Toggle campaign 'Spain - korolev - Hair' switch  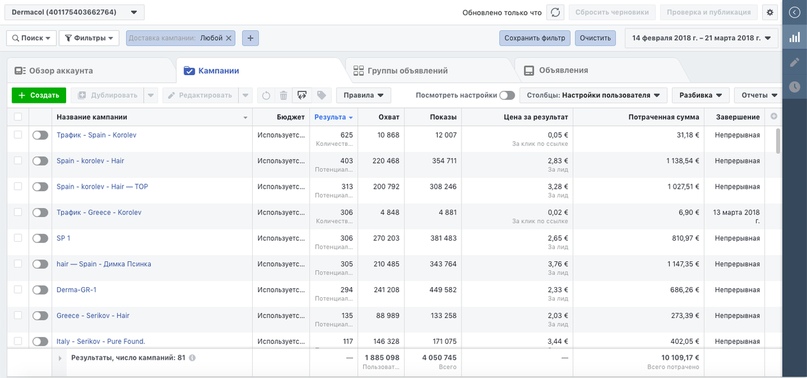pyautogui.click(x=40, y=161)
